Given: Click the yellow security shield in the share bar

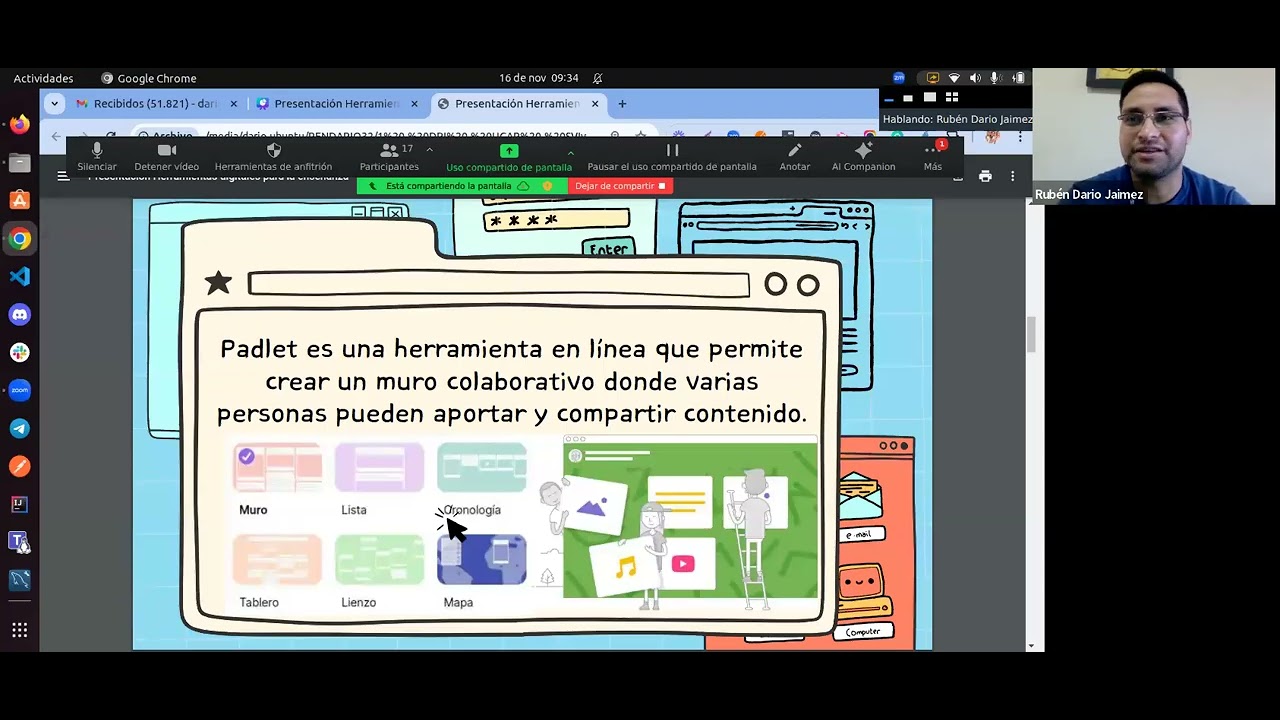Looking at the screenshot, I should (547, 186).
